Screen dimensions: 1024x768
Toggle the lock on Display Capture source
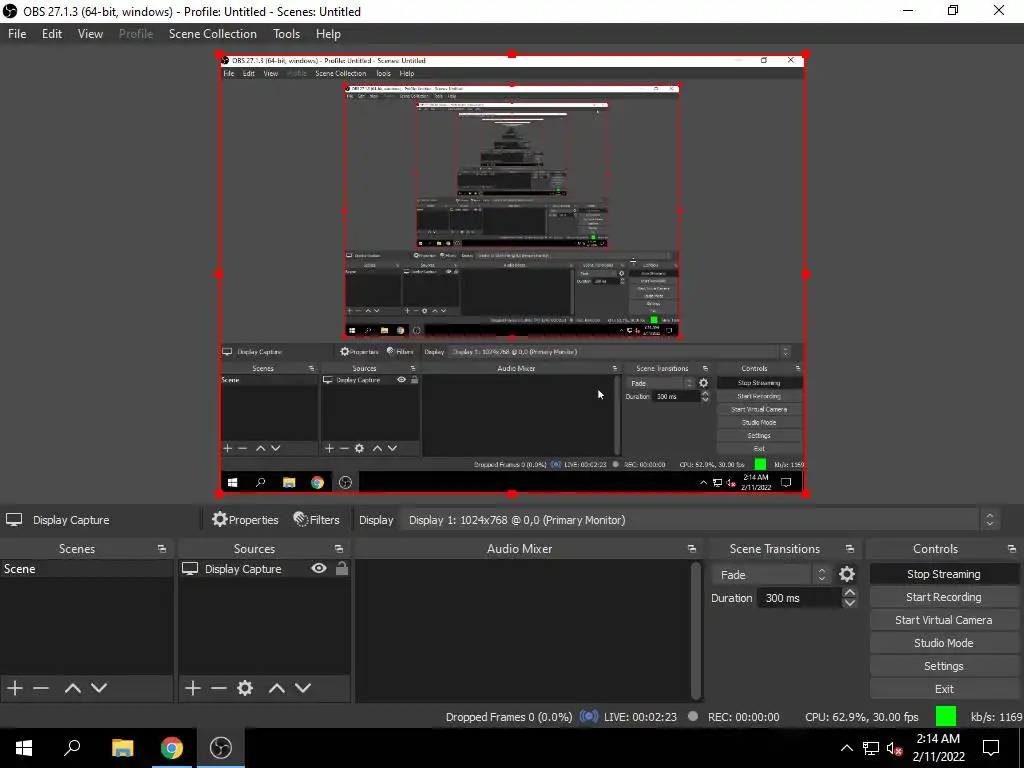[x=342, y=568]
